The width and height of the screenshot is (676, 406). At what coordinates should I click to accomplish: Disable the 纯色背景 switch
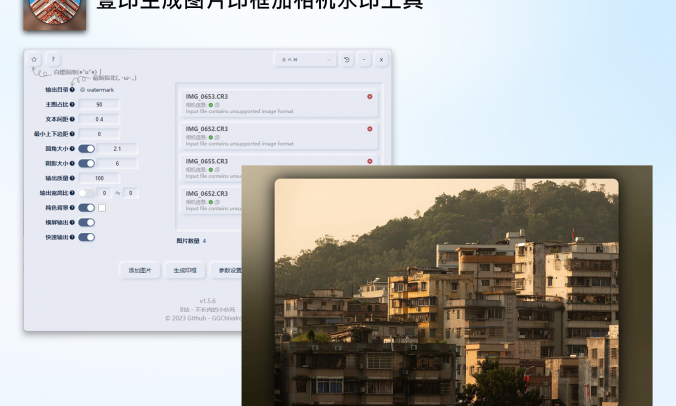click(87, 208)
